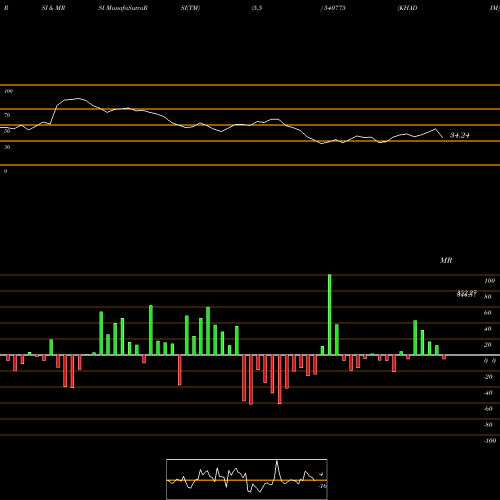Click the '540775' code in header
500x500 pixels.
334,8
